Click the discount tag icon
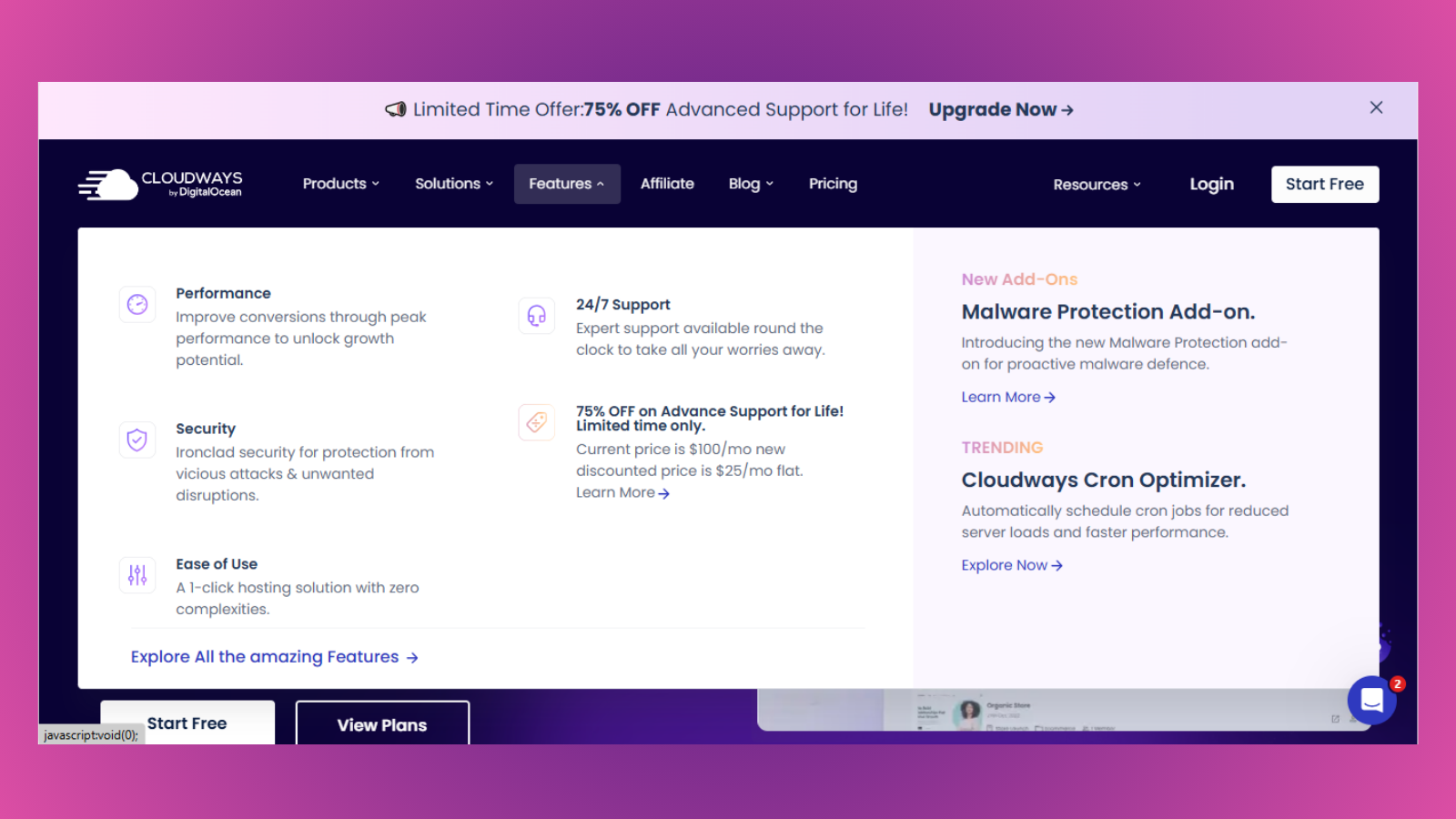Screen dimensions: 1456x819 pyautogui.click(x=537, y=422)
